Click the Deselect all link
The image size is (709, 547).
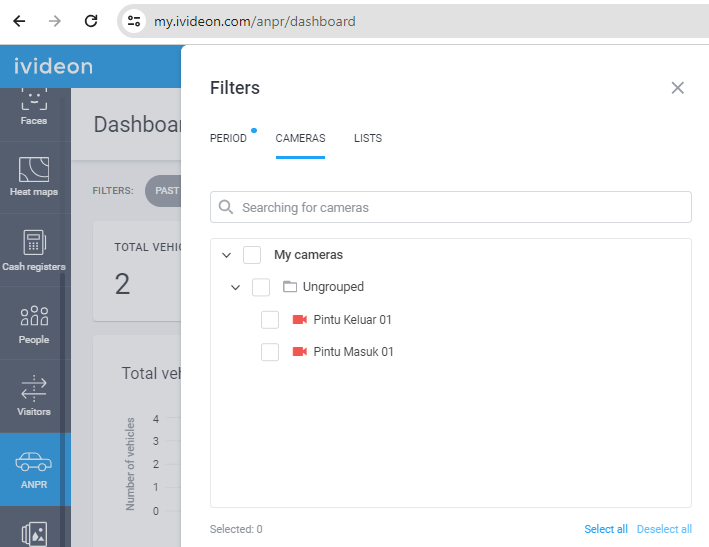pyautogui.click(x=664, y=529)
